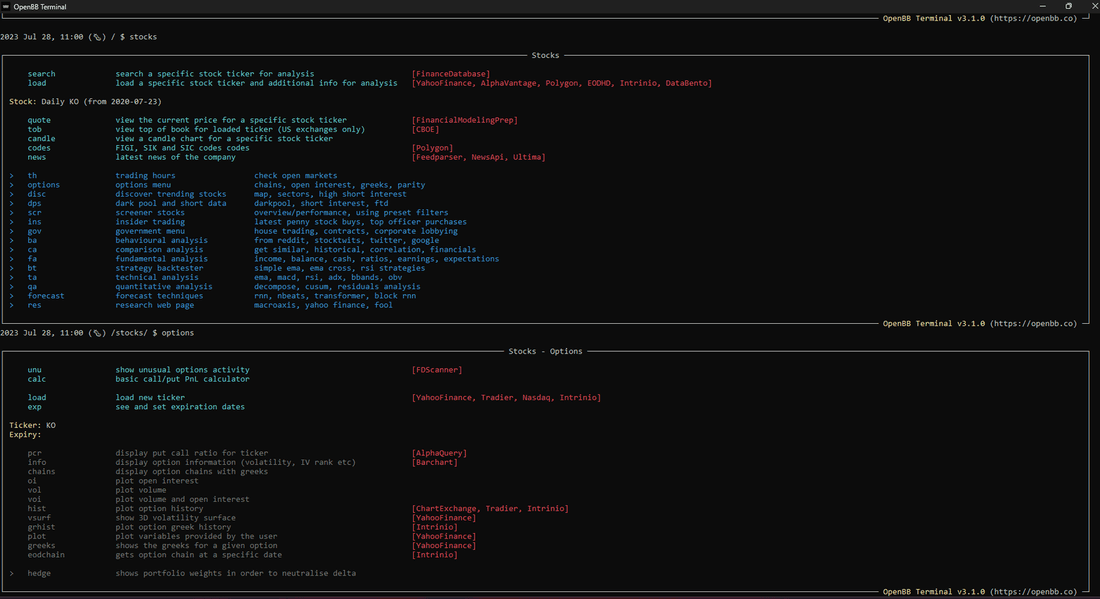Click the 'eodchain' command text

(x=46, y=555)
